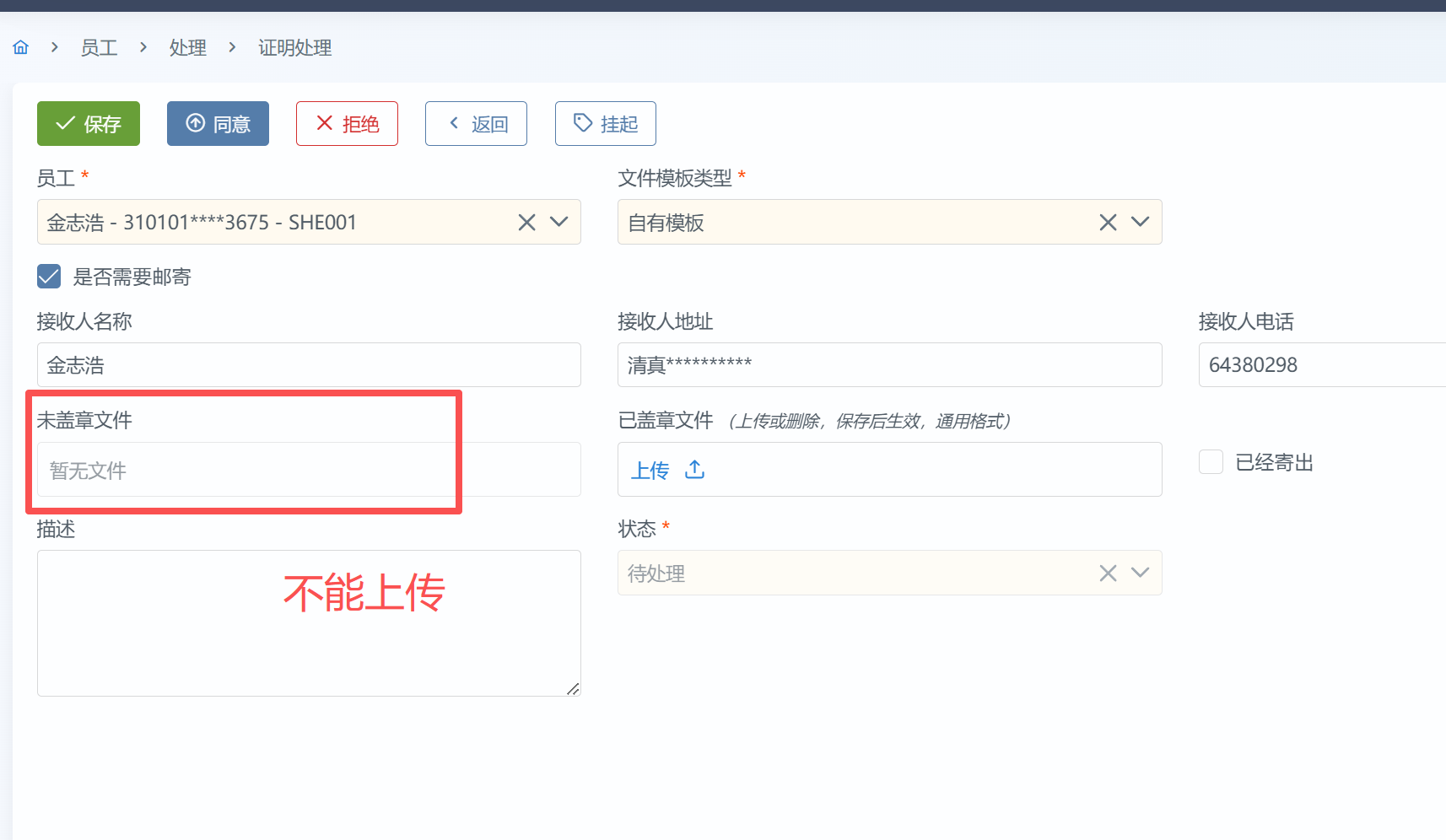Click the upload arrow icon next to 上传
This screenshot has width=1446, height=840.
[x=695, y=470]
